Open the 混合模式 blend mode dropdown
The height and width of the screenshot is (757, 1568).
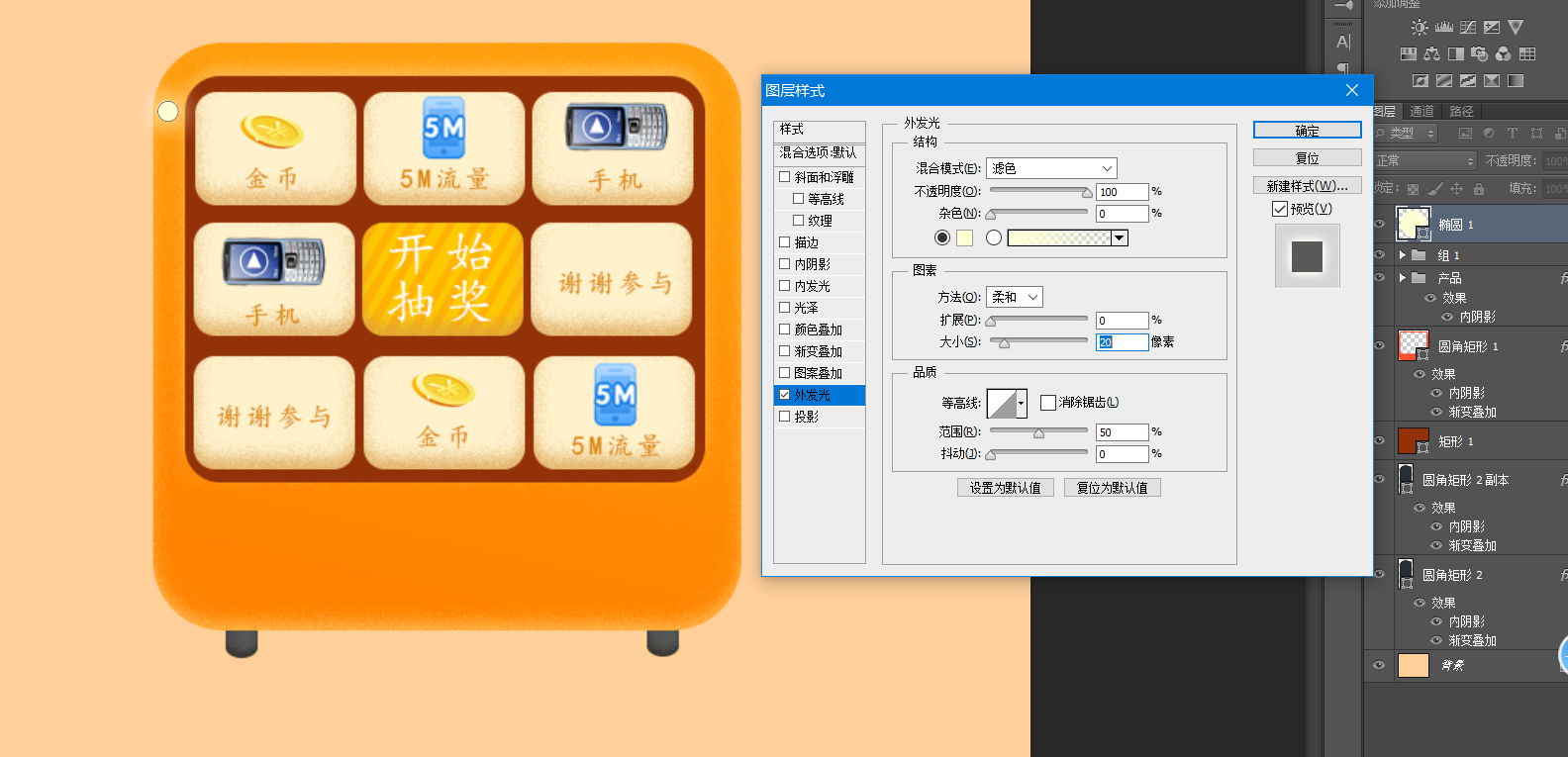(x=1051, y=168)
